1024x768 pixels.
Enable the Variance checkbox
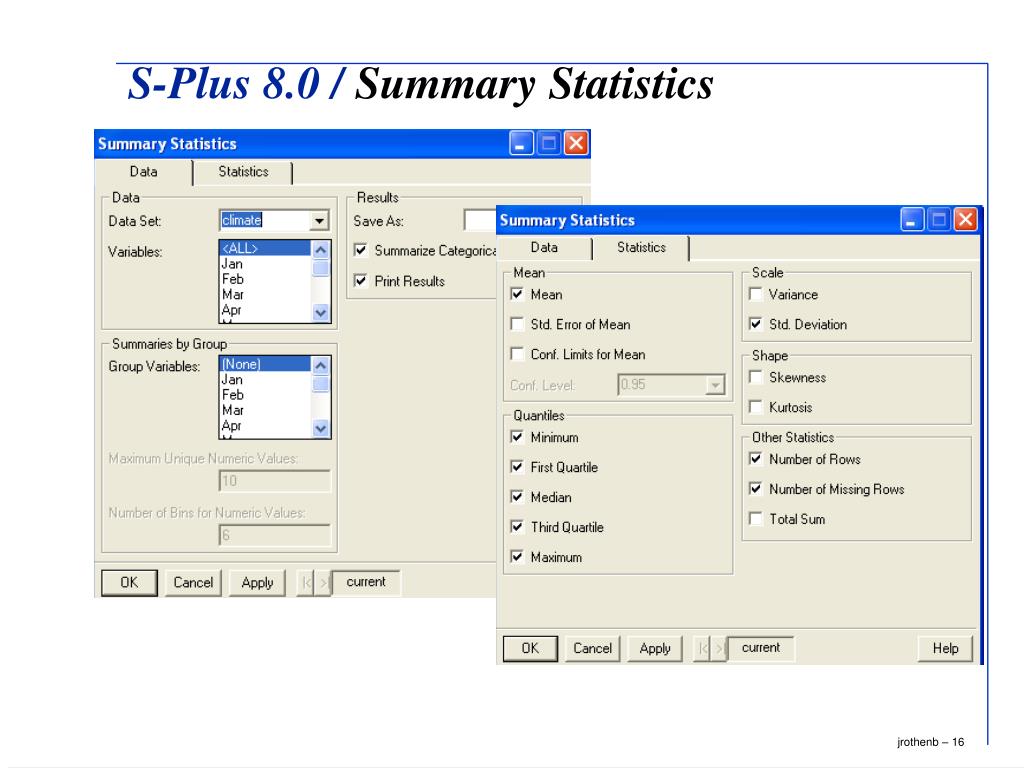[756, 294]
